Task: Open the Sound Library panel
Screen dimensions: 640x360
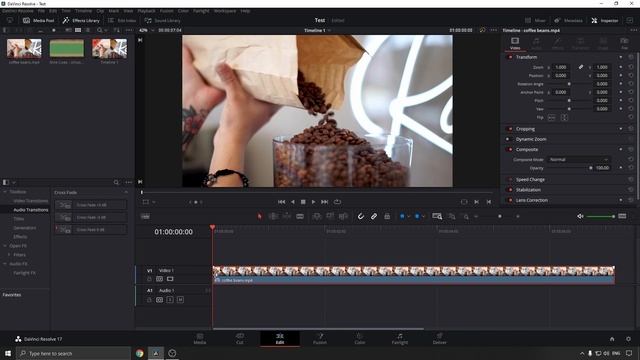Action: click(162, 20)
